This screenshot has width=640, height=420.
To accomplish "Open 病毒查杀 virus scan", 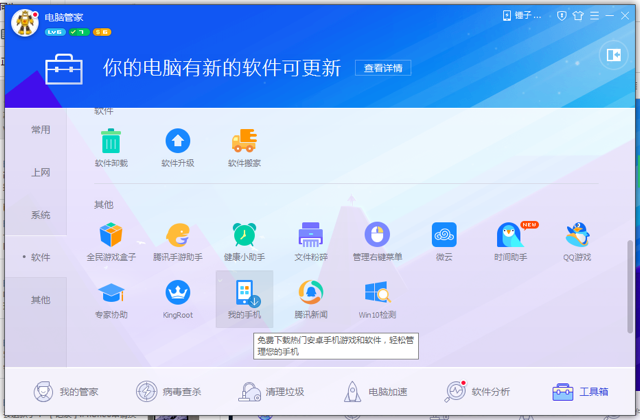I will [169, 392].
